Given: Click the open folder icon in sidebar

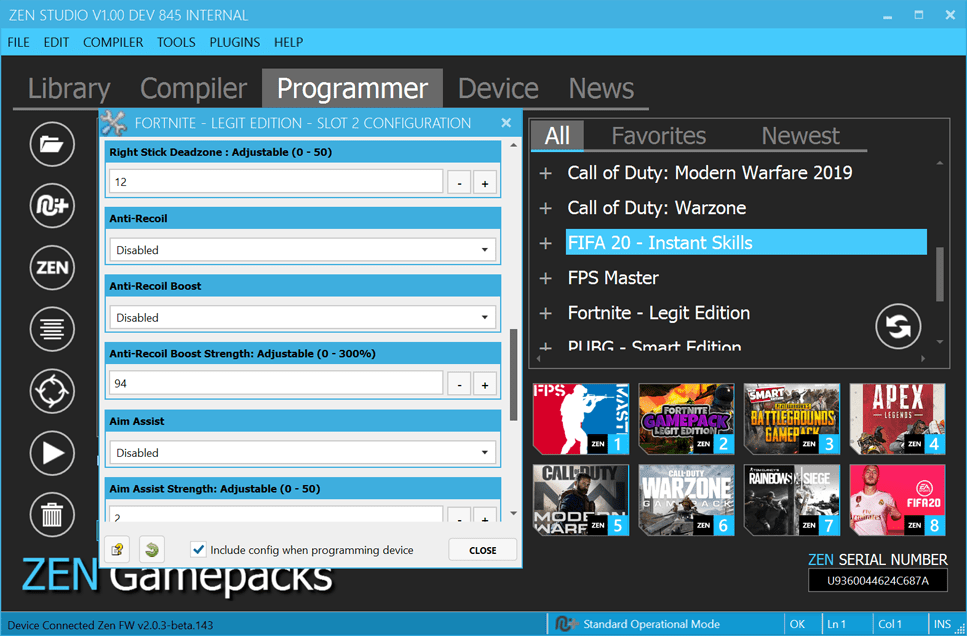Looking at the screenshot, I should [52, 144].
